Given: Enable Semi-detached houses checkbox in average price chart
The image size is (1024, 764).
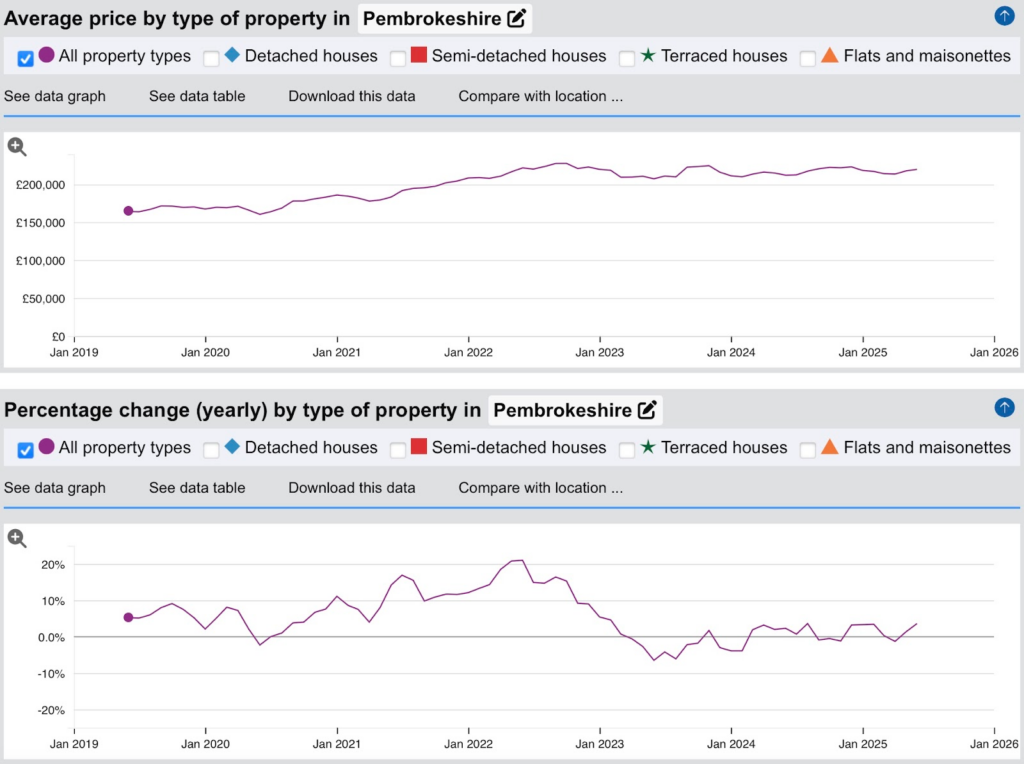Looking at the screenshot, I should 398,58.
